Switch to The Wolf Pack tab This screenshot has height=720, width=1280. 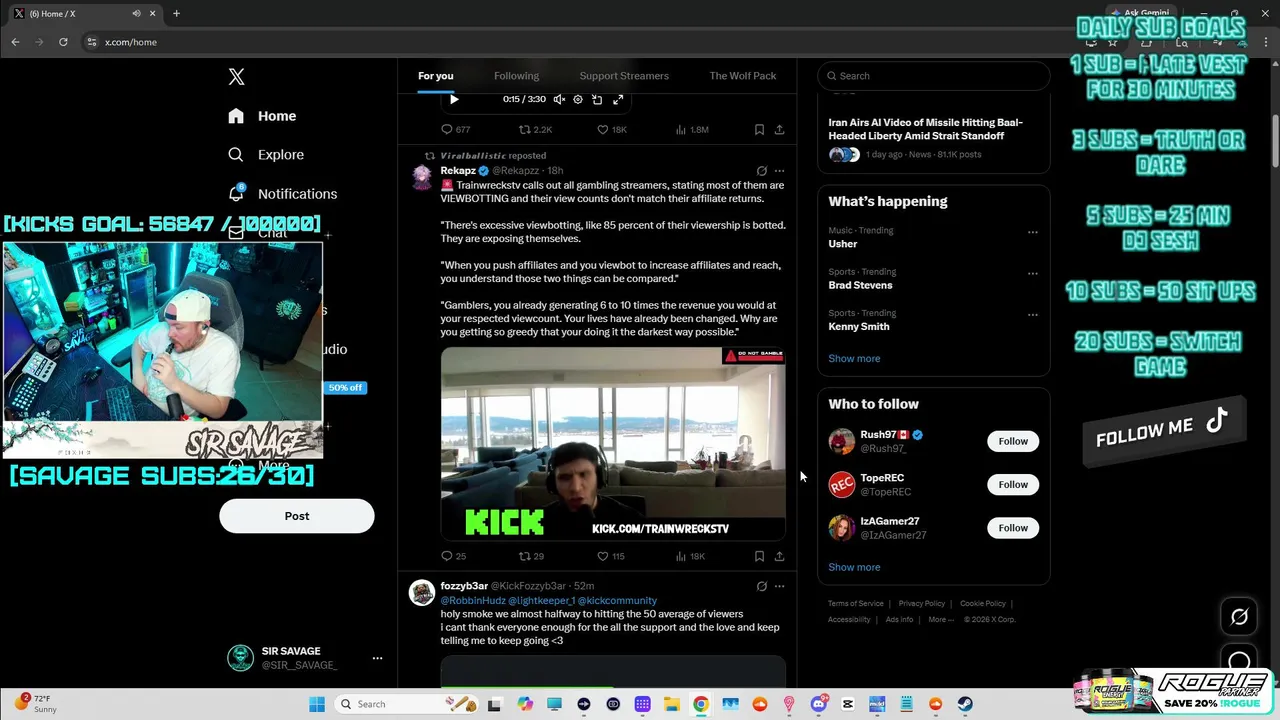(x=743, y=76)
